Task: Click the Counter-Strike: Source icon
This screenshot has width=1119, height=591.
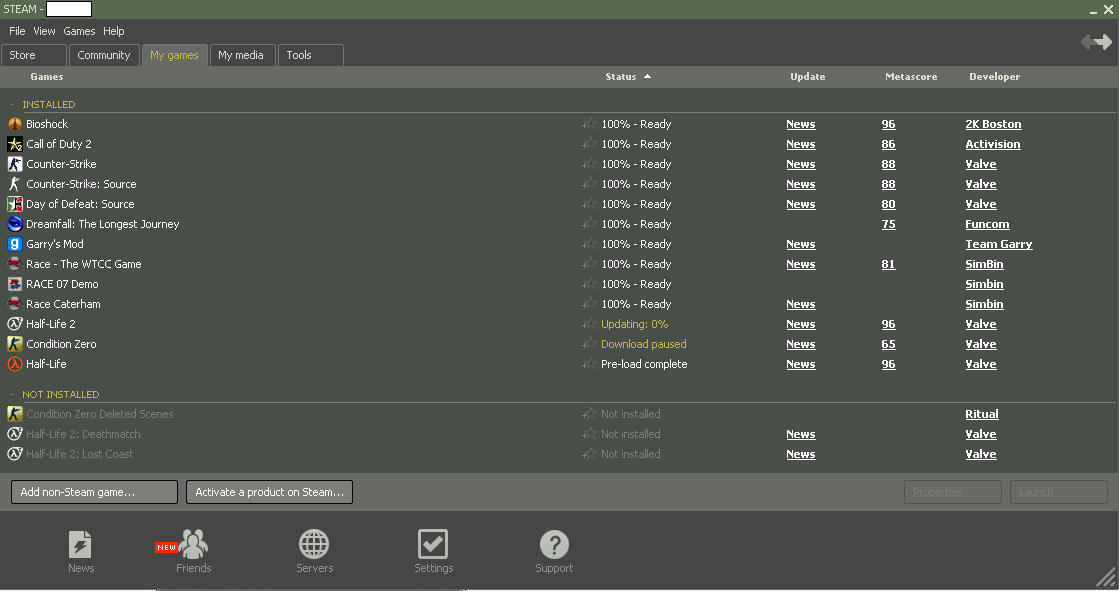Action: [14, 184]
